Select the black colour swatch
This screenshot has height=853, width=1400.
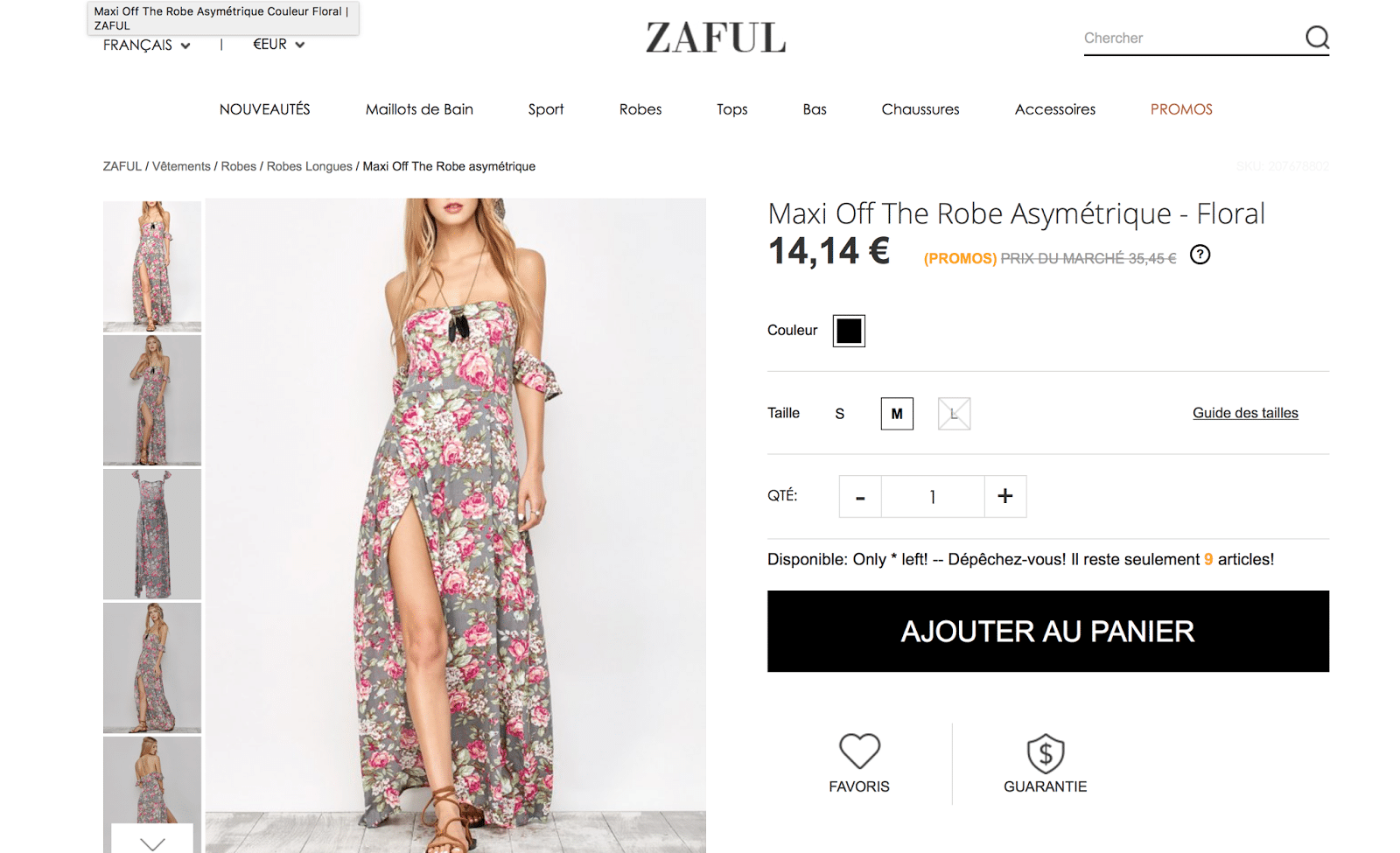tap(849, 331)
